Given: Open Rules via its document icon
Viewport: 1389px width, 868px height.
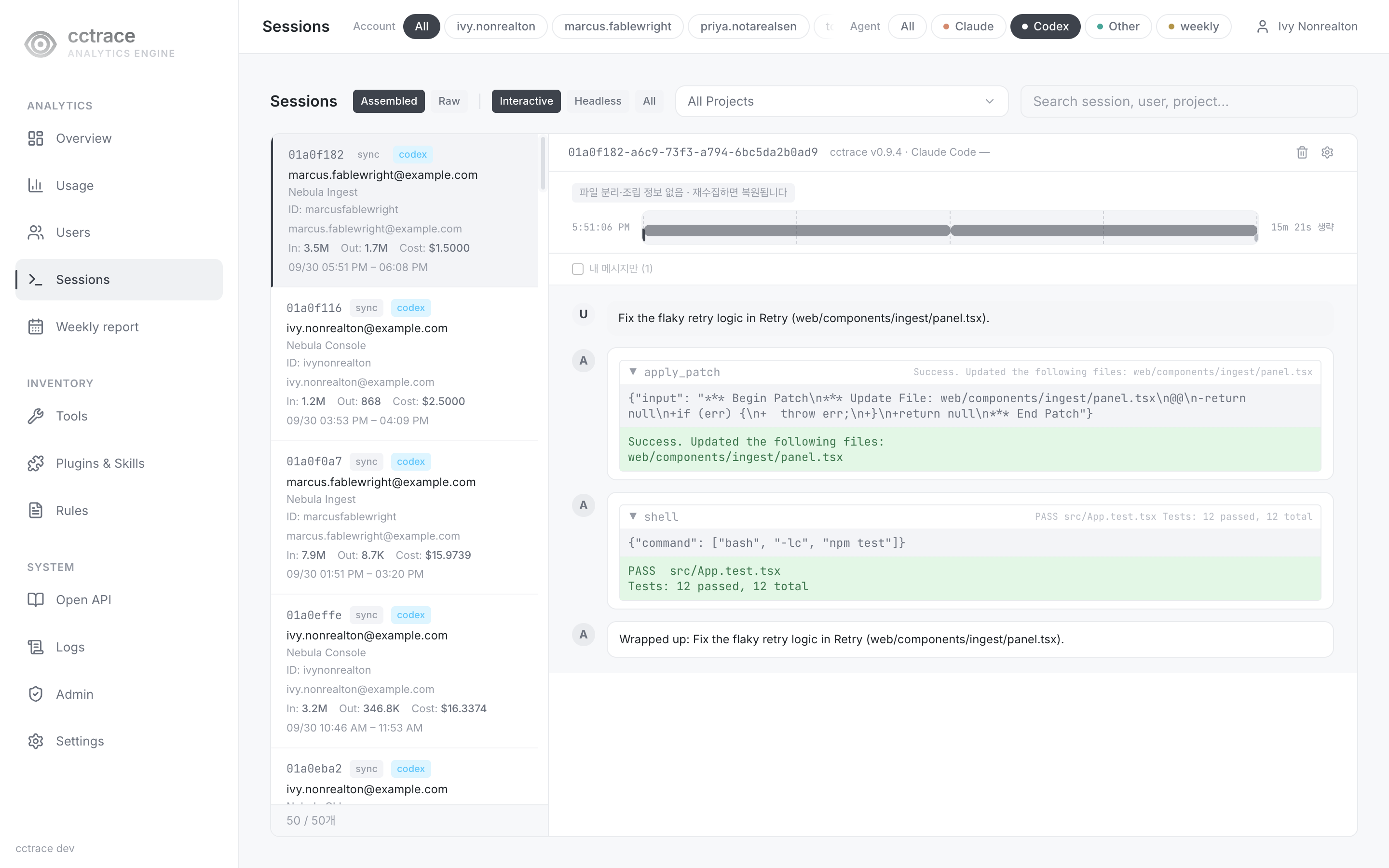Looking at the screenshot, I should 36,510.
